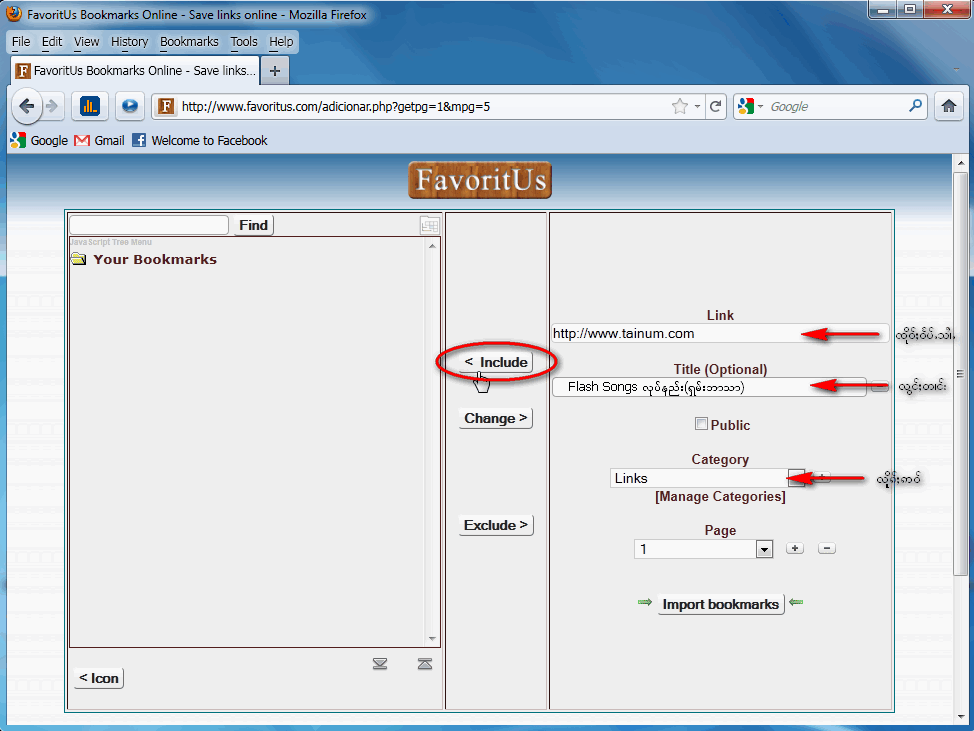Click the search engine Google icon
This screenshot has width=974, height=731.
(745, 106)
